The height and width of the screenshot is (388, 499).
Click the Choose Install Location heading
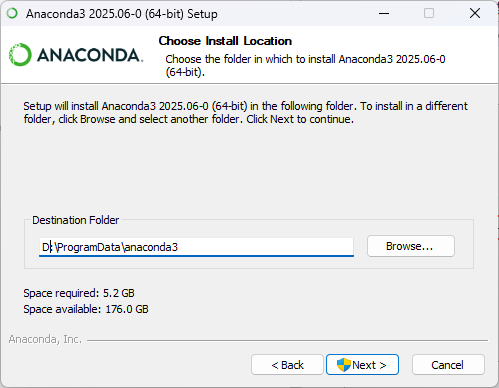[225, 41]
